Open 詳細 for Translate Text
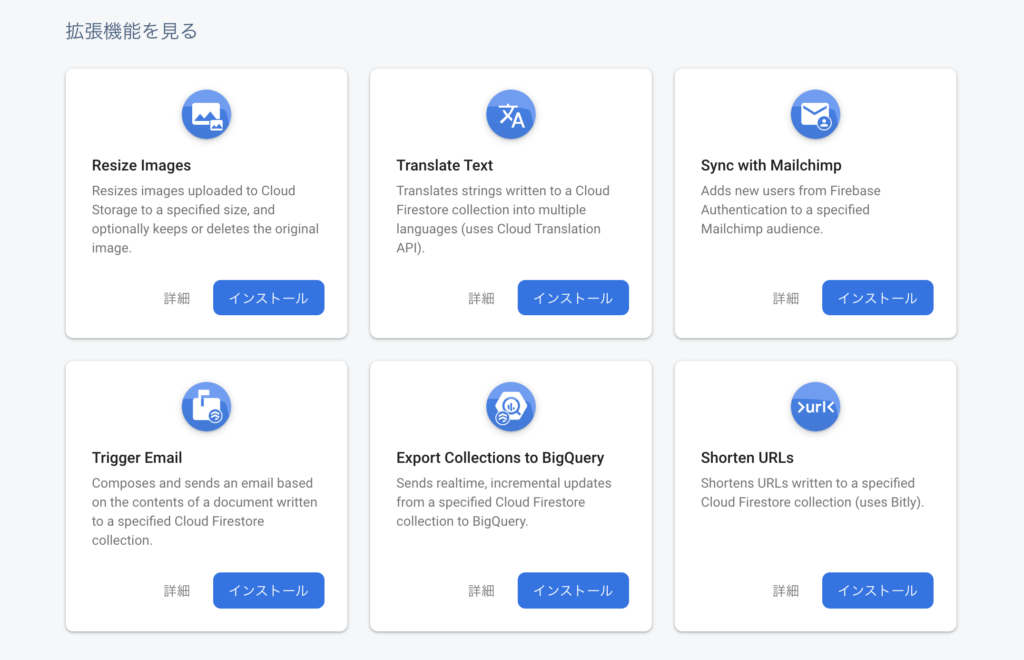 coord(481,298)
